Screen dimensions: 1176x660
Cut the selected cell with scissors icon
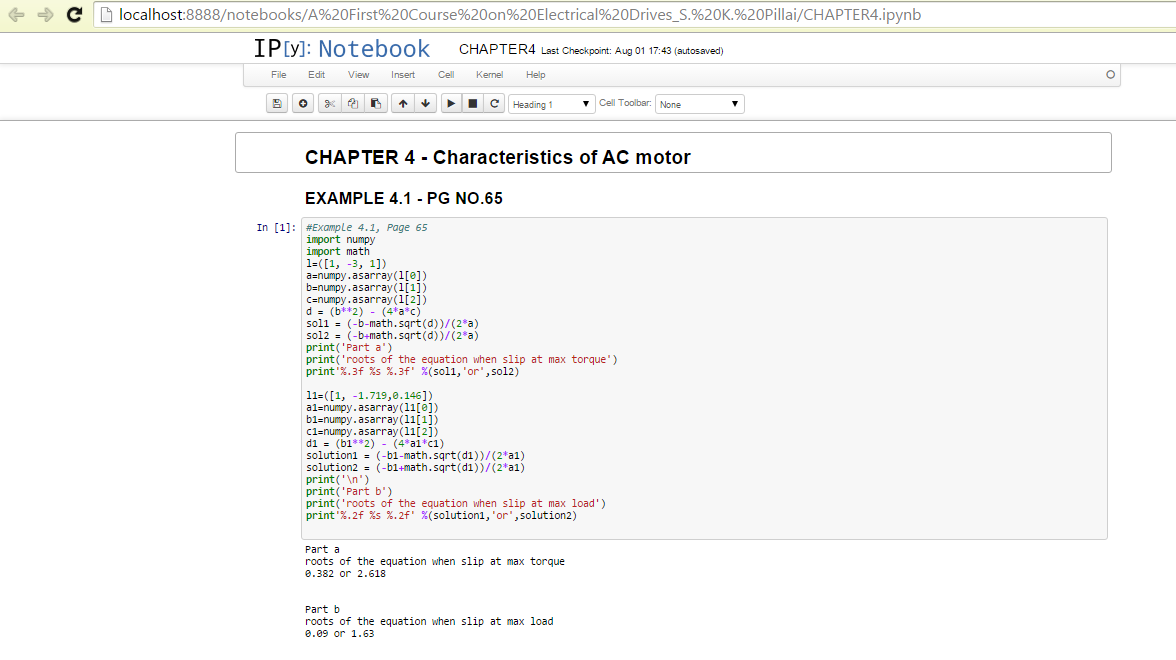(330, 104)
